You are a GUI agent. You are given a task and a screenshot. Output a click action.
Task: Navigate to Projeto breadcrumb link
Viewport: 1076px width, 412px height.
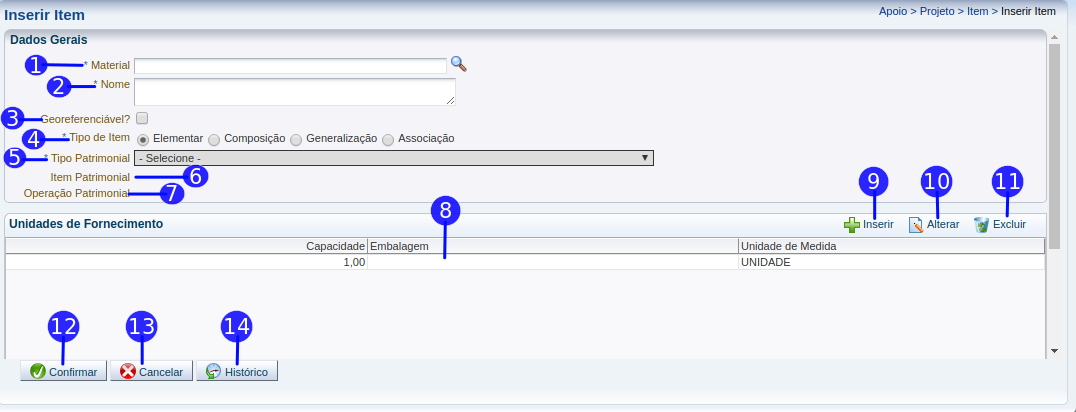coord(936,12)
